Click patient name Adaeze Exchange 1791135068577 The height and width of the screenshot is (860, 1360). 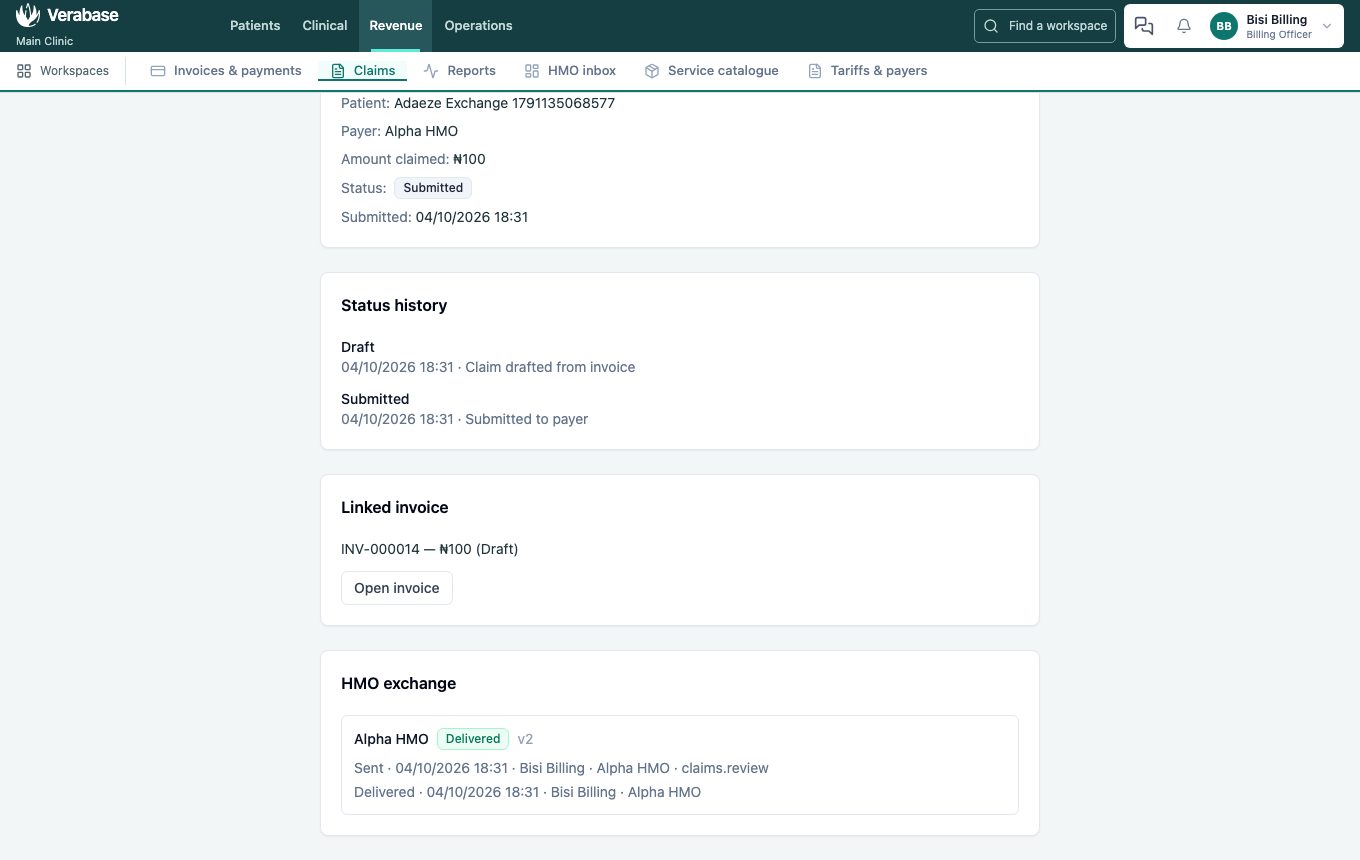[x=504, y=103]
